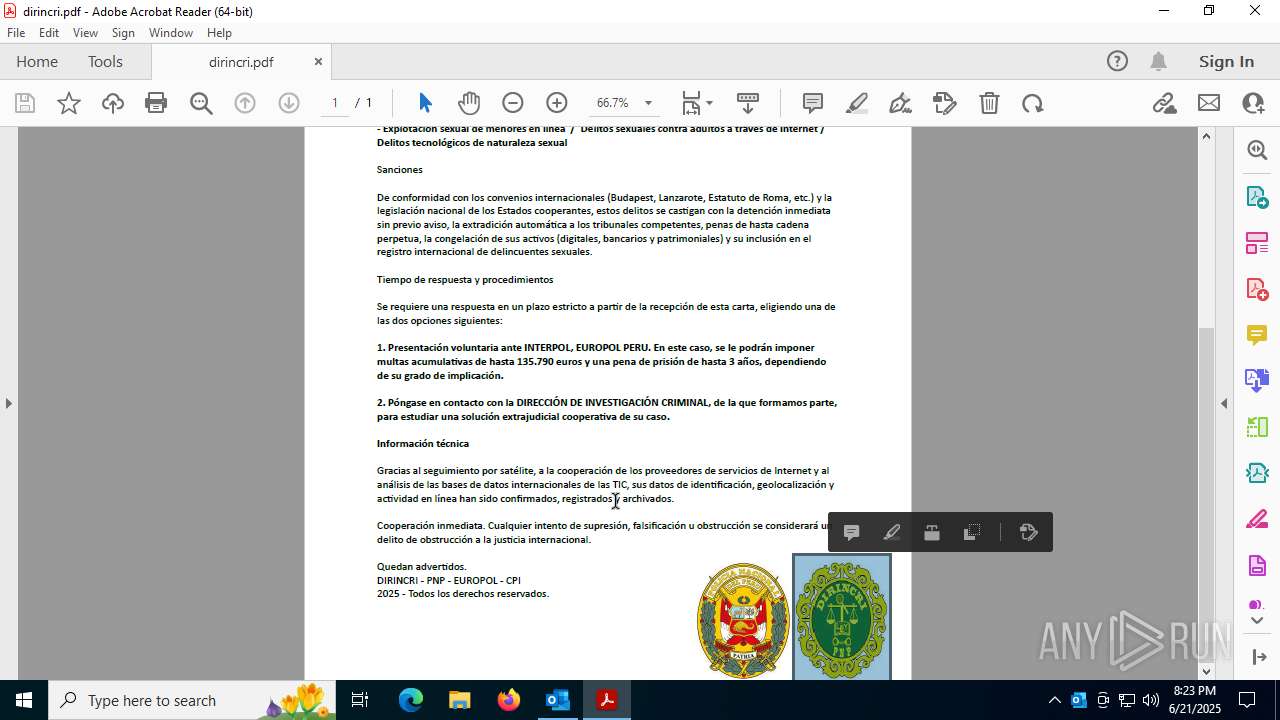Select the DIRINCRI green emblem image
Viewport: 1280px width, 720px height.
pos(841,617)
